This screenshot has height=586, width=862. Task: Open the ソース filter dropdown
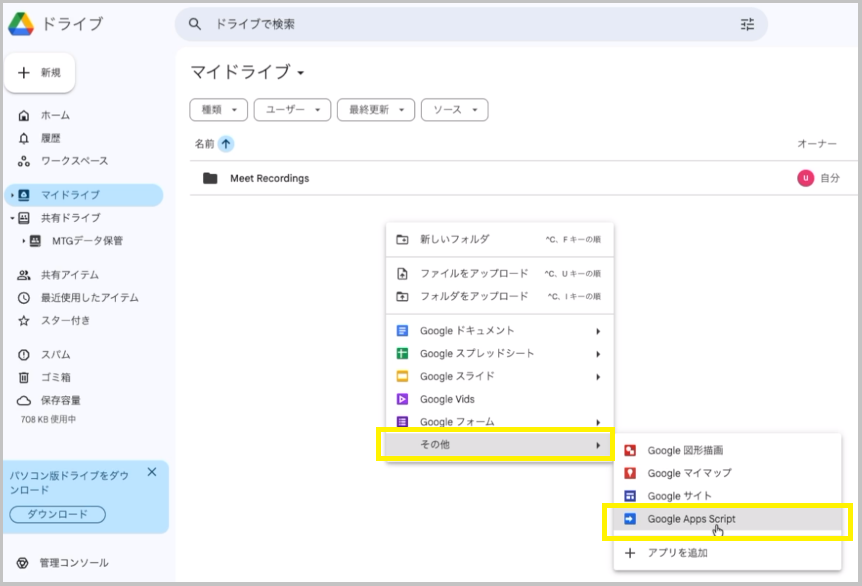[455, 110]
